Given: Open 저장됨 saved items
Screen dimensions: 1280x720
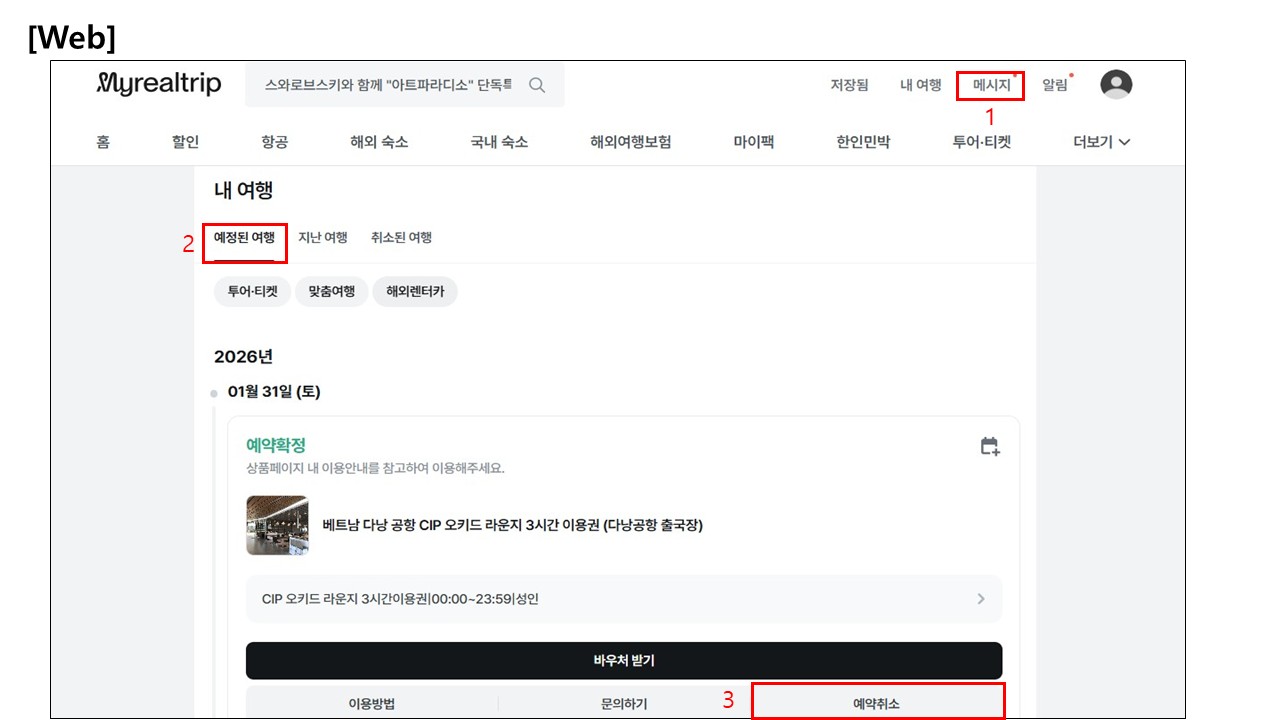Looking at the screenshot, I should click(849, 85).
